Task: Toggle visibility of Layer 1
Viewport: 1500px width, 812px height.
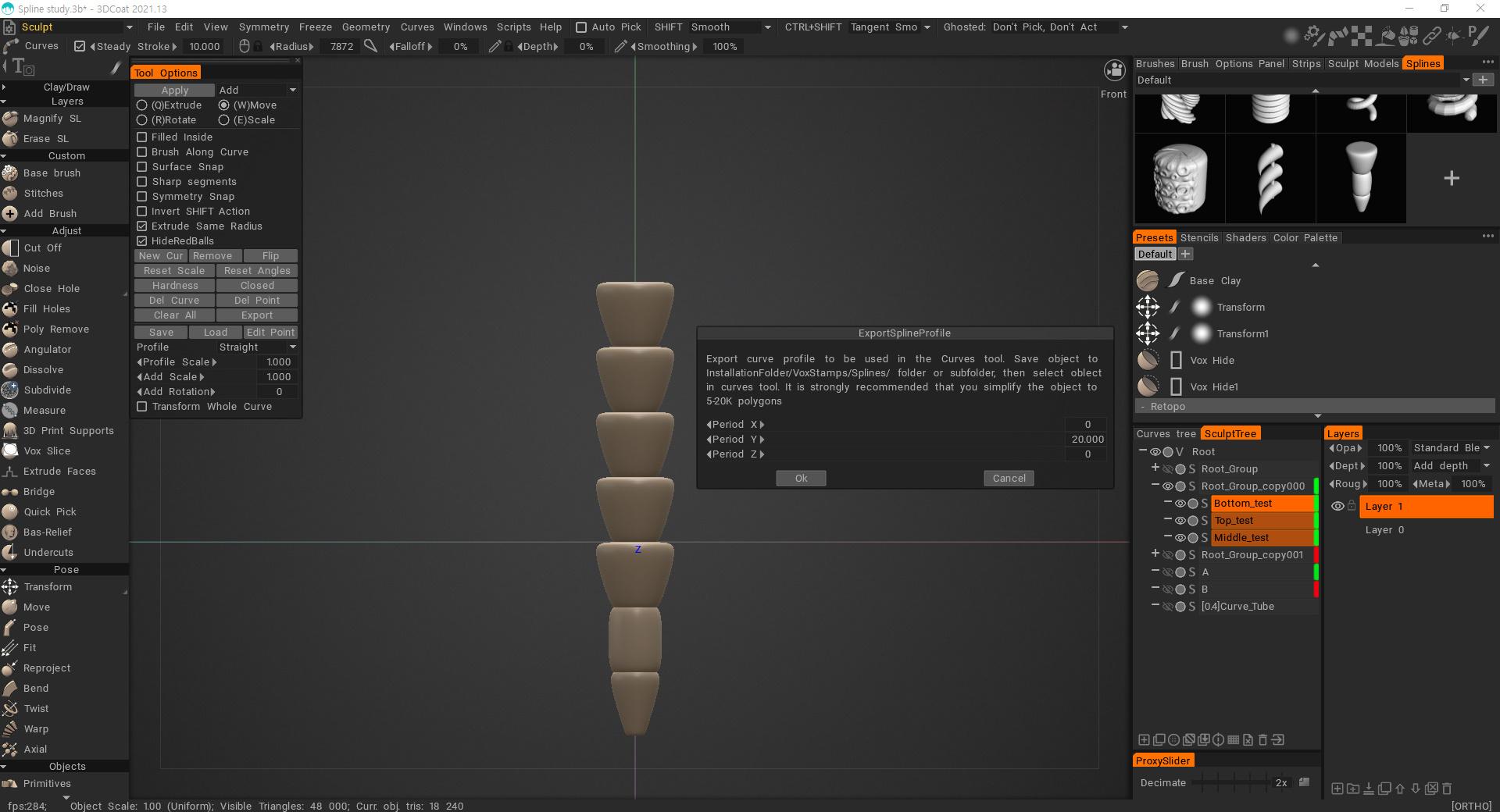Action: [x=1337, y=507]
